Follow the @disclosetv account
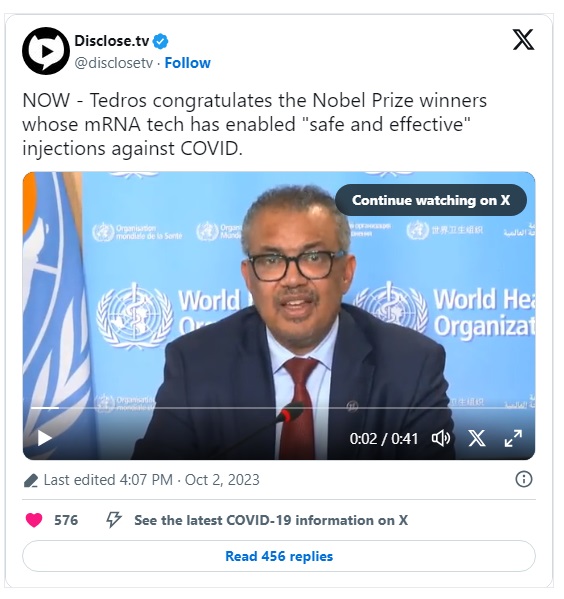The image size is (564, 599). coord(187,63)
